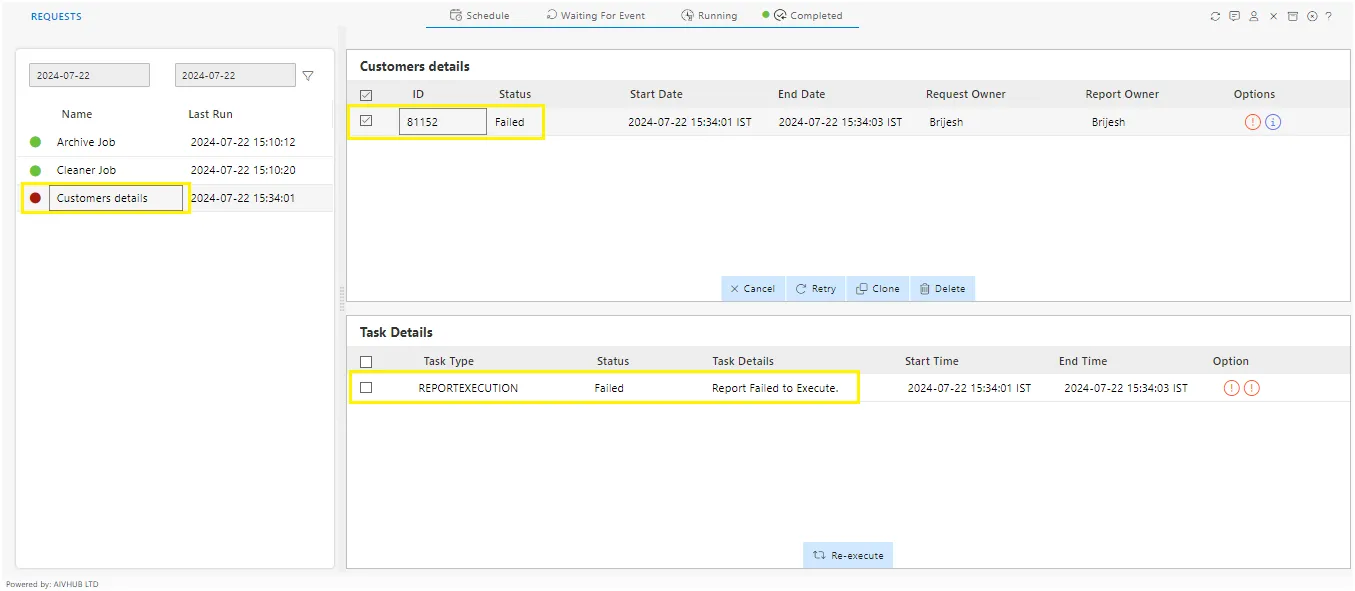Open help via the question mark icon
The image size is (1355, 591).
(x=1328, y=16)
